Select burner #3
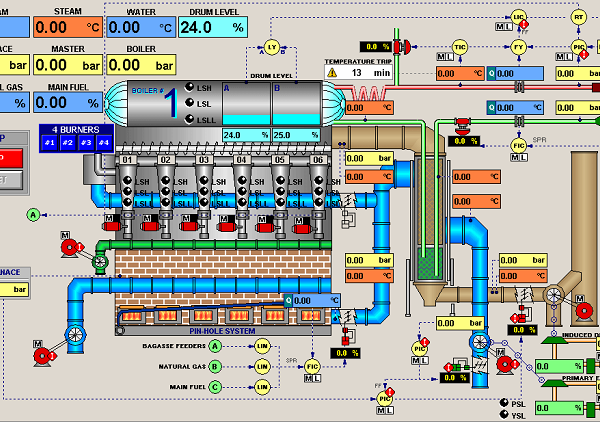600x422 pixels. click(x=86, y=143)
